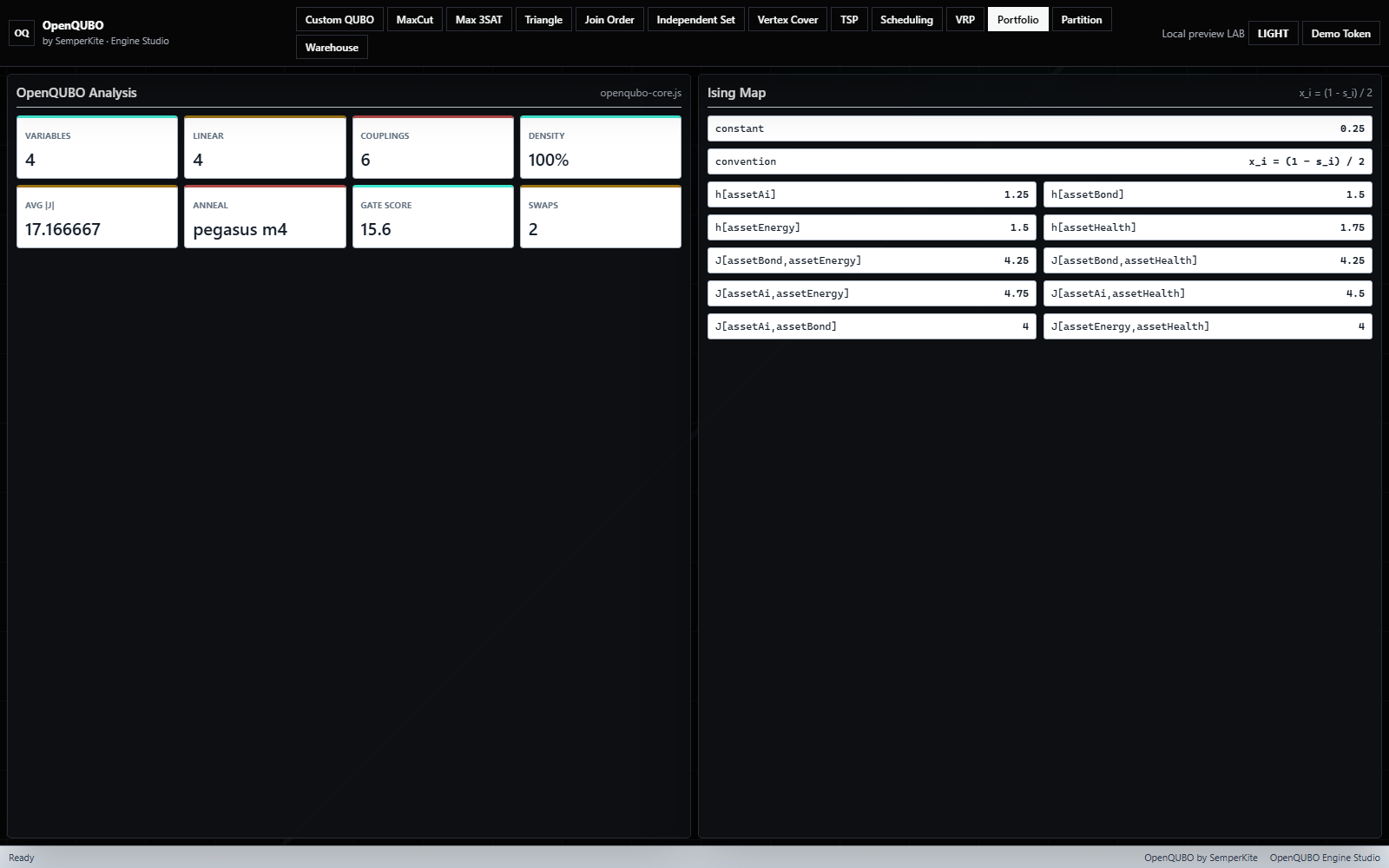Select the J[assetBond,assetEnergy] coupling

click(872, 260)
